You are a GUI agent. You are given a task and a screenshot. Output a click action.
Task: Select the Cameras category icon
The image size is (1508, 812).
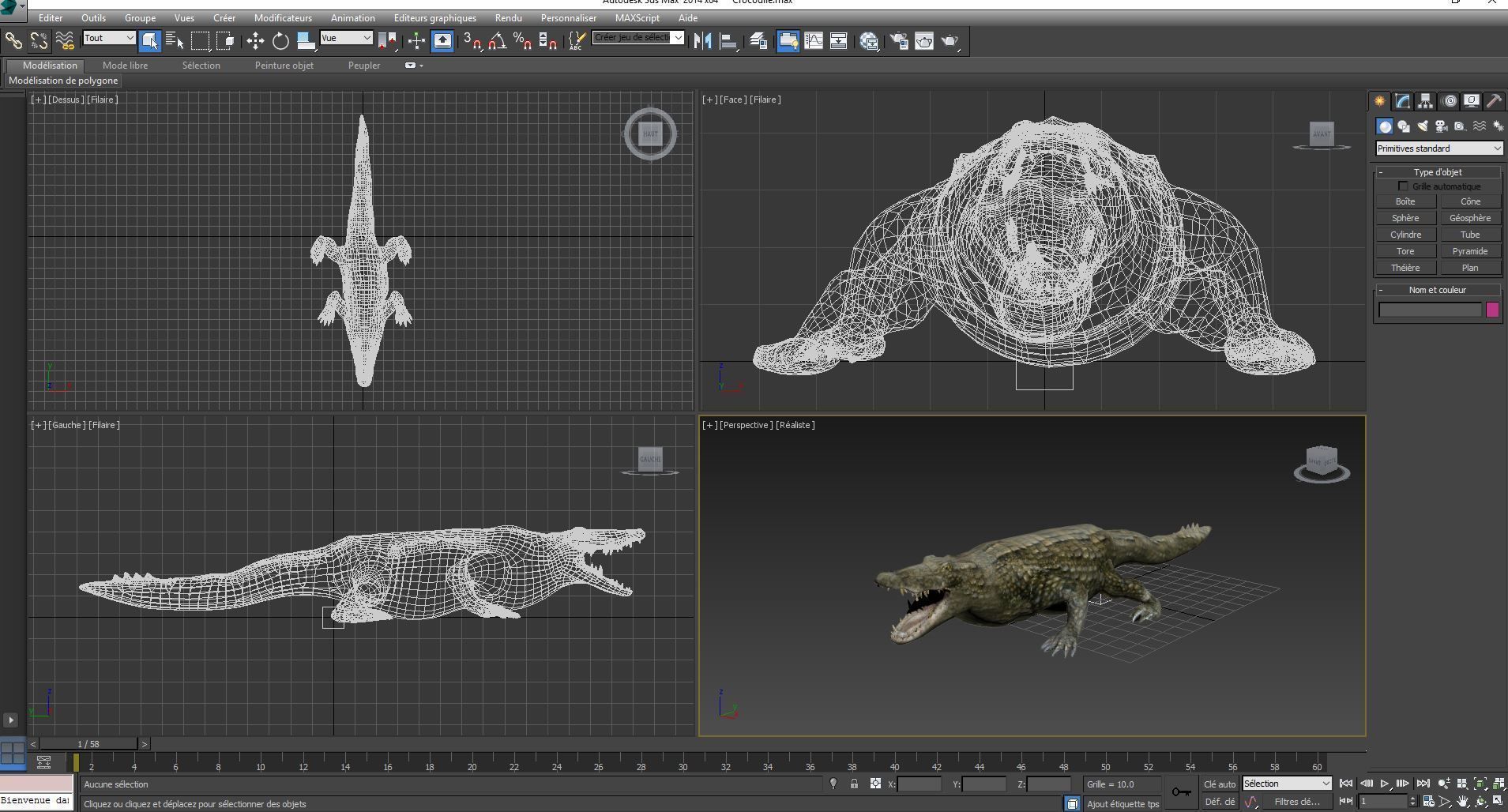1441,126
